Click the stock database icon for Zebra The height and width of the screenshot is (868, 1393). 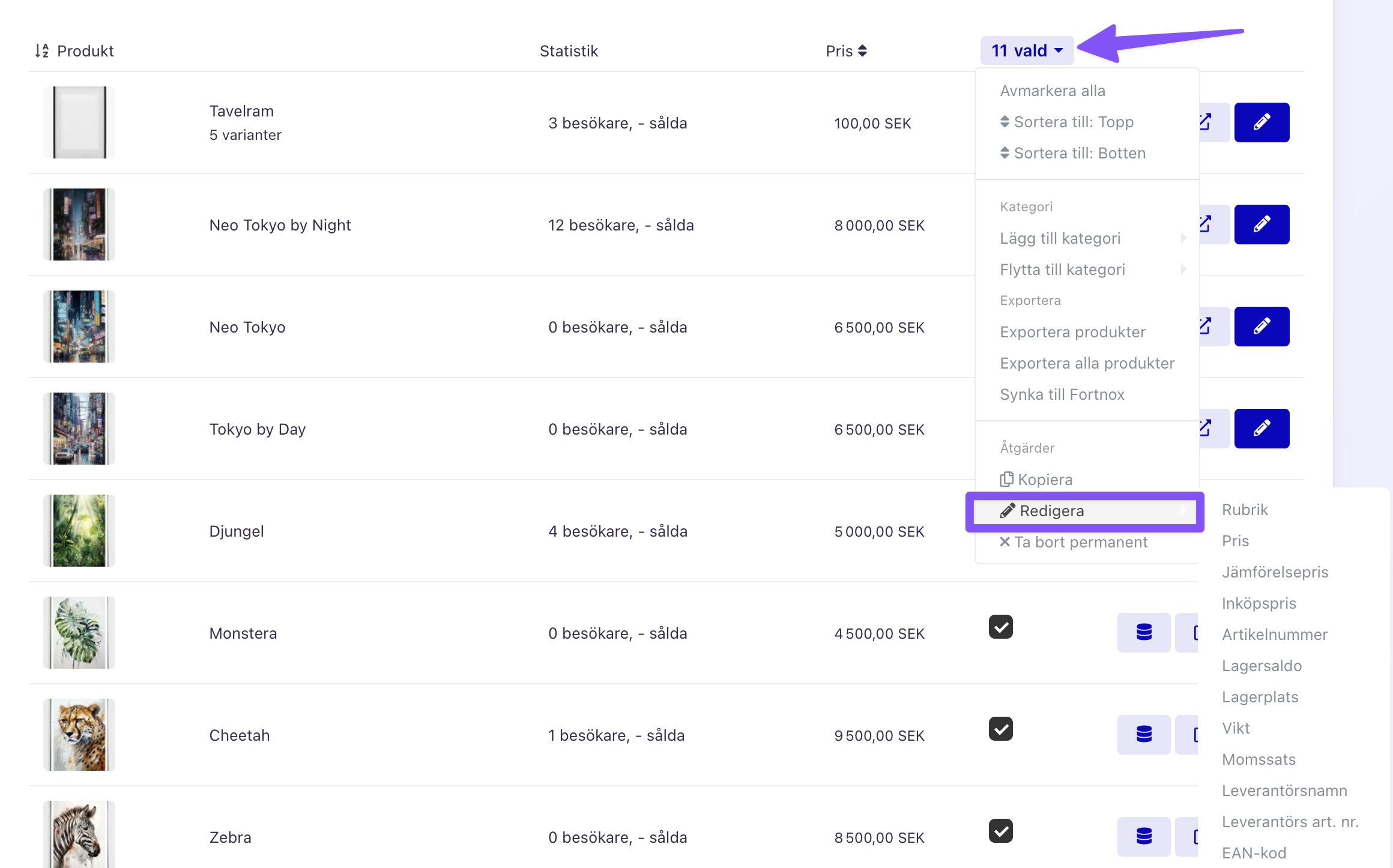click(1144, 837)
